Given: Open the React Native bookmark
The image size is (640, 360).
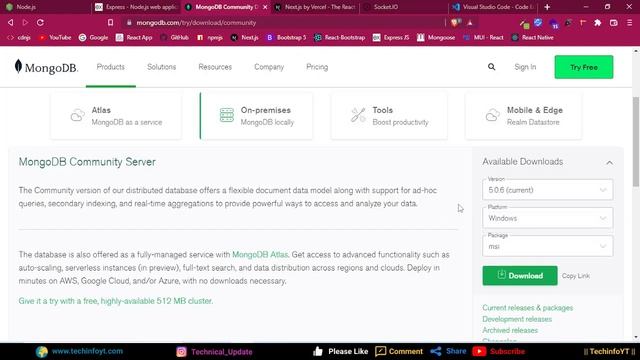Looking at the screenshot, I should [x=533, y=38].
